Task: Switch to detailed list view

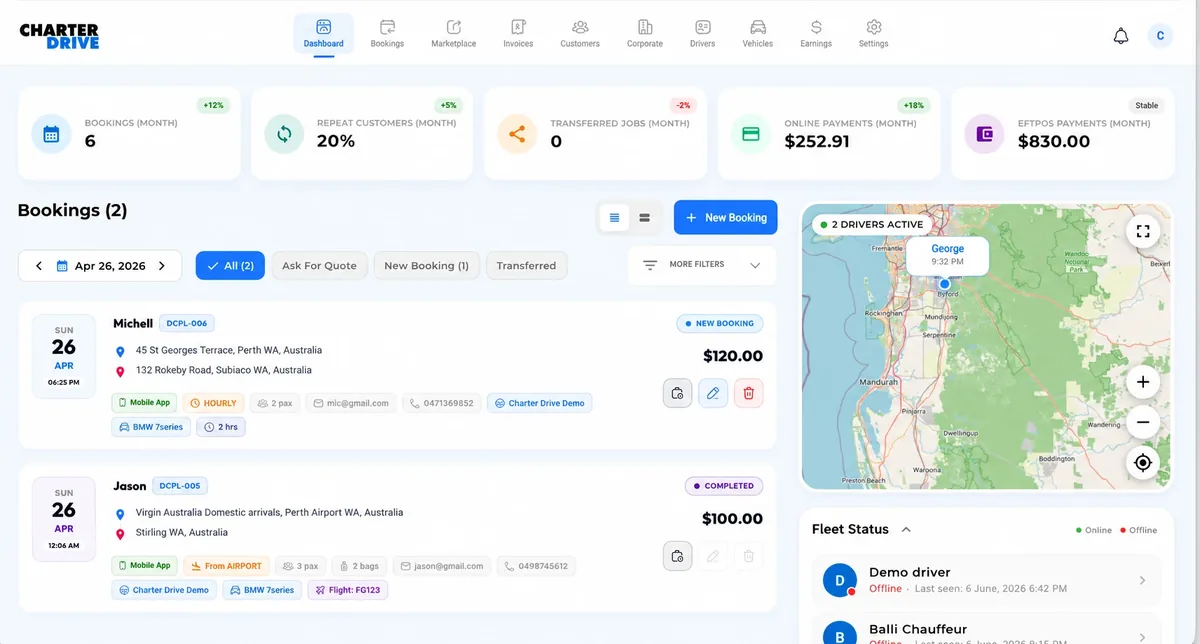Action: pos(614,217)
